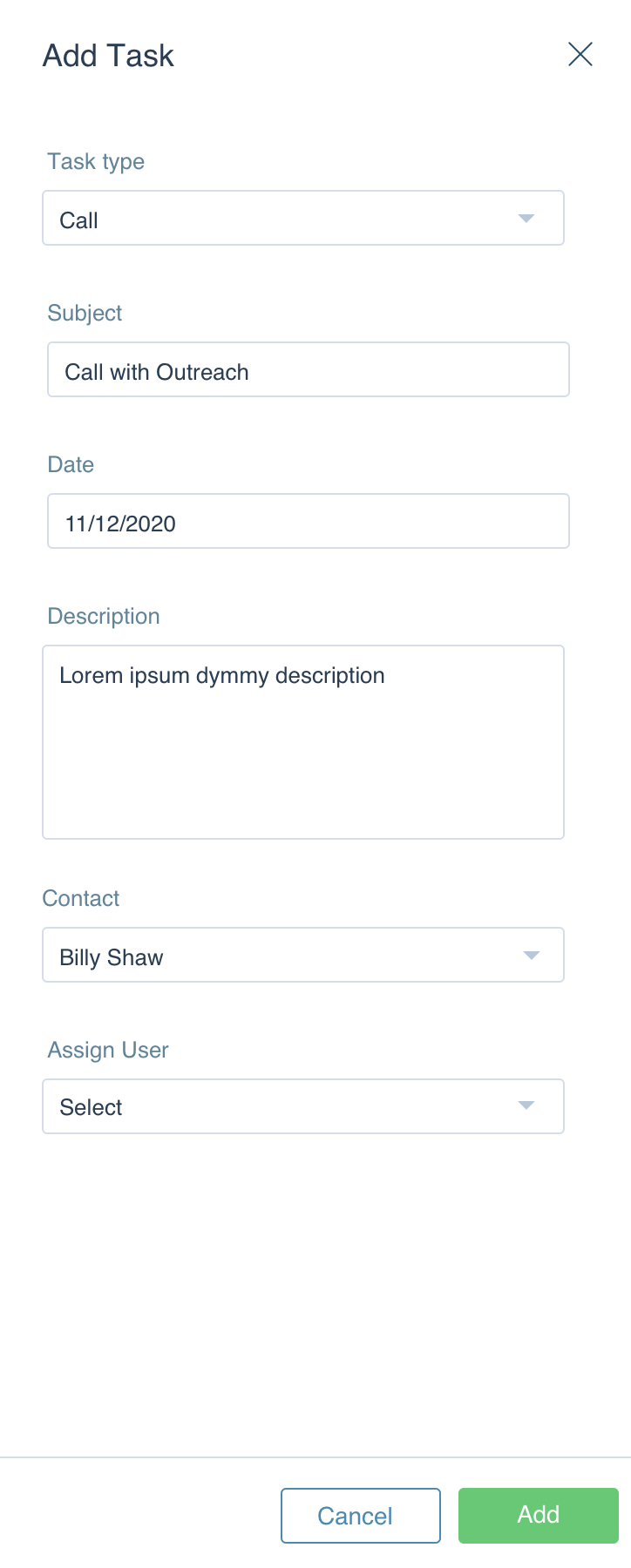The image size is (631, 1568).
Task: Click the 'Date' field label
Action: click(x=71, y=464)
